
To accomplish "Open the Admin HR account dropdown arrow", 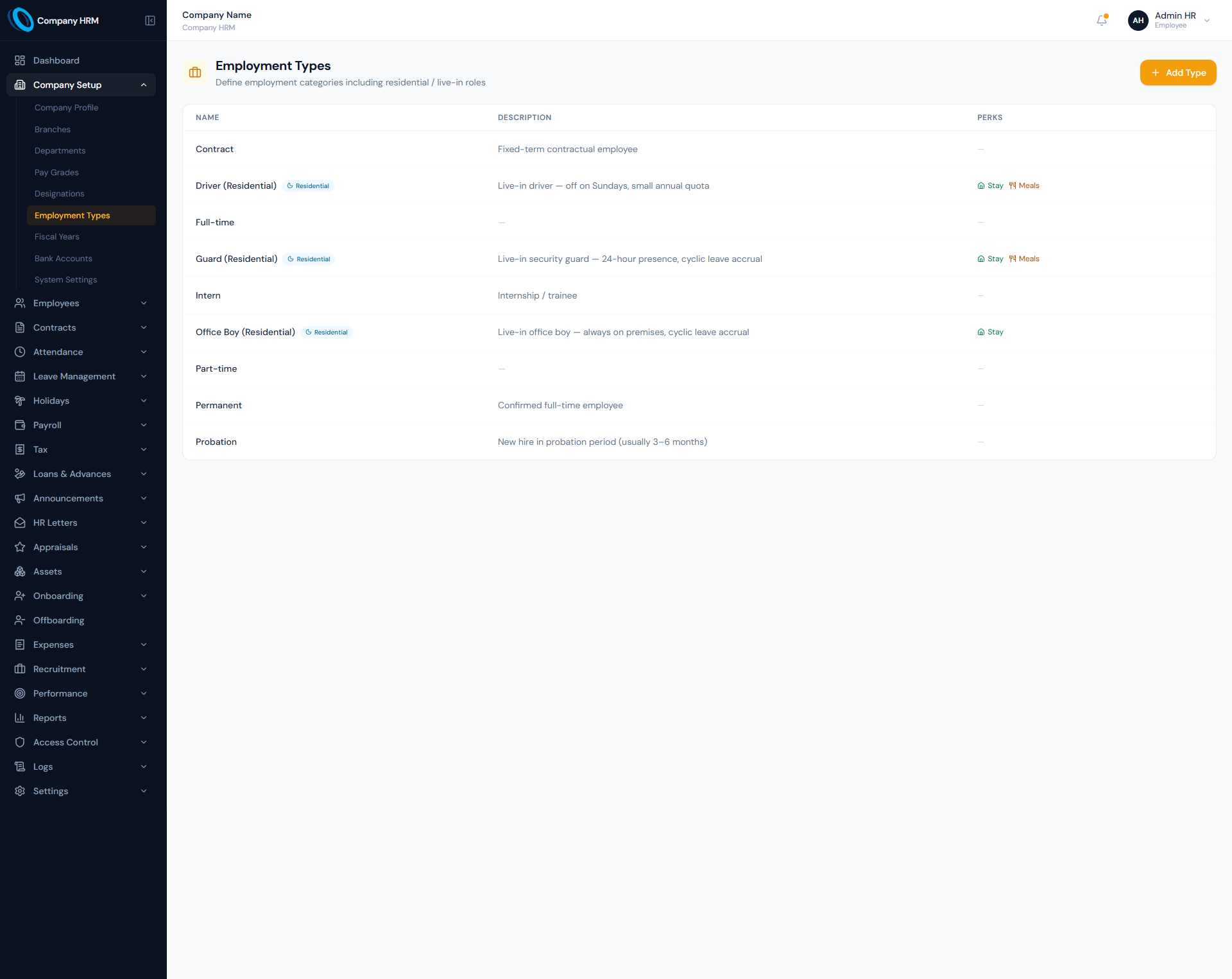I will pyautogui.click(x=1207, y=21).
